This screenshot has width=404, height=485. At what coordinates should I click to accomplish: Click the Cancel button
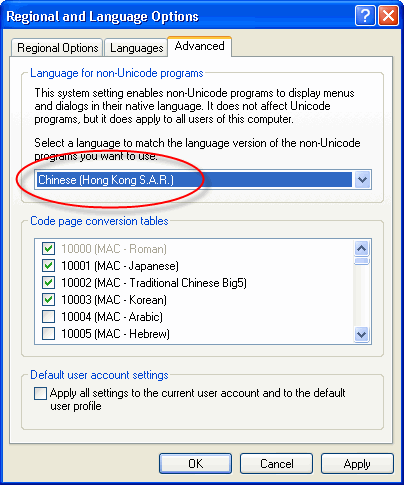276,464
